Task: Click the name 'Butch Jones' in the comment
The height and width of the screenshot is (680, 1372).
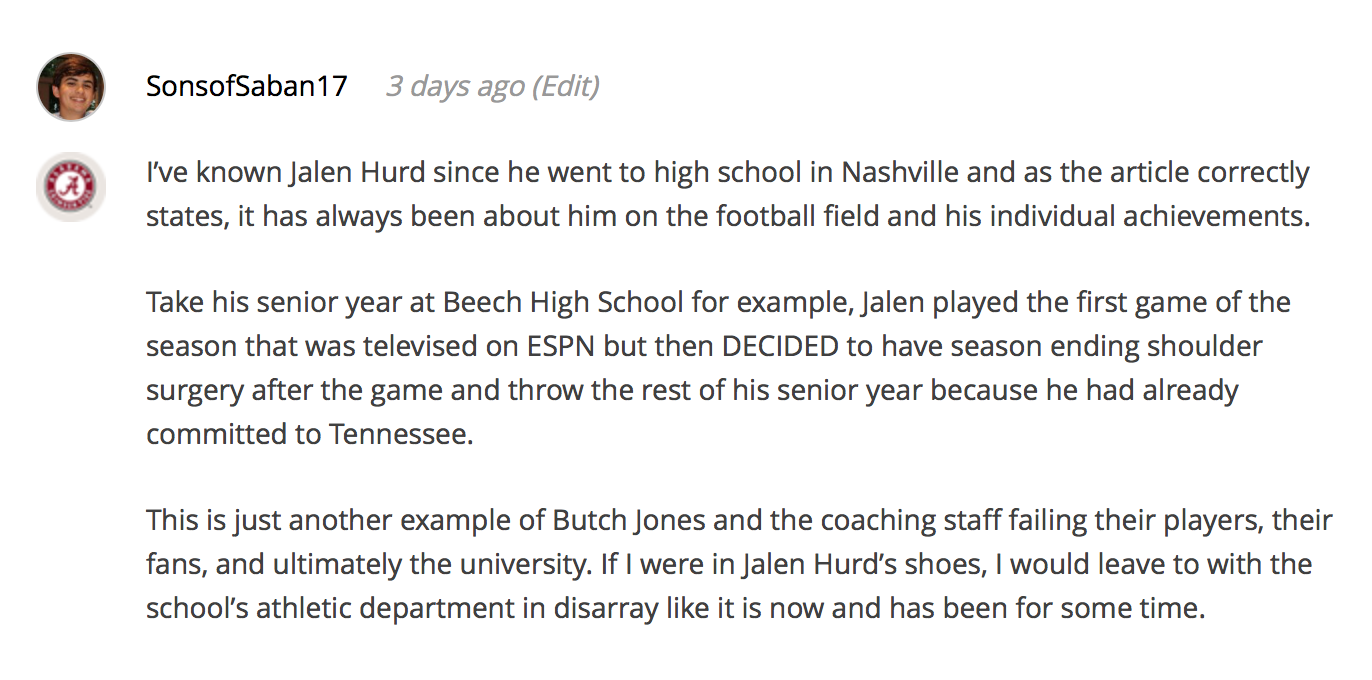Action: 632,521
